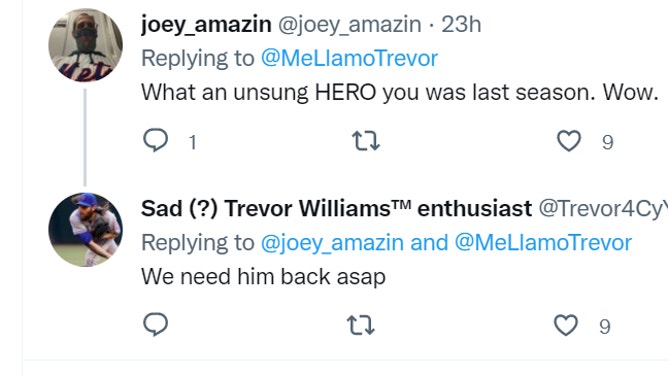Retweet the 'We need him back asap' tweet
This screenshot has width=668, height=376.
tap(360, 325)
